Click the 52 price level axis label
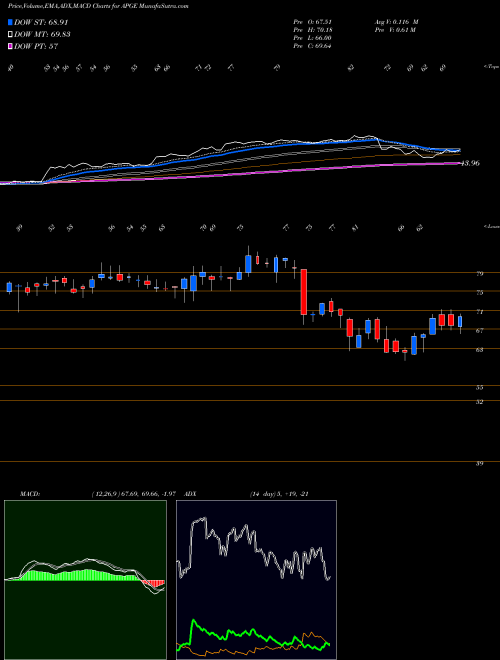This screenshot has height=660, width=500. point(479,402)
